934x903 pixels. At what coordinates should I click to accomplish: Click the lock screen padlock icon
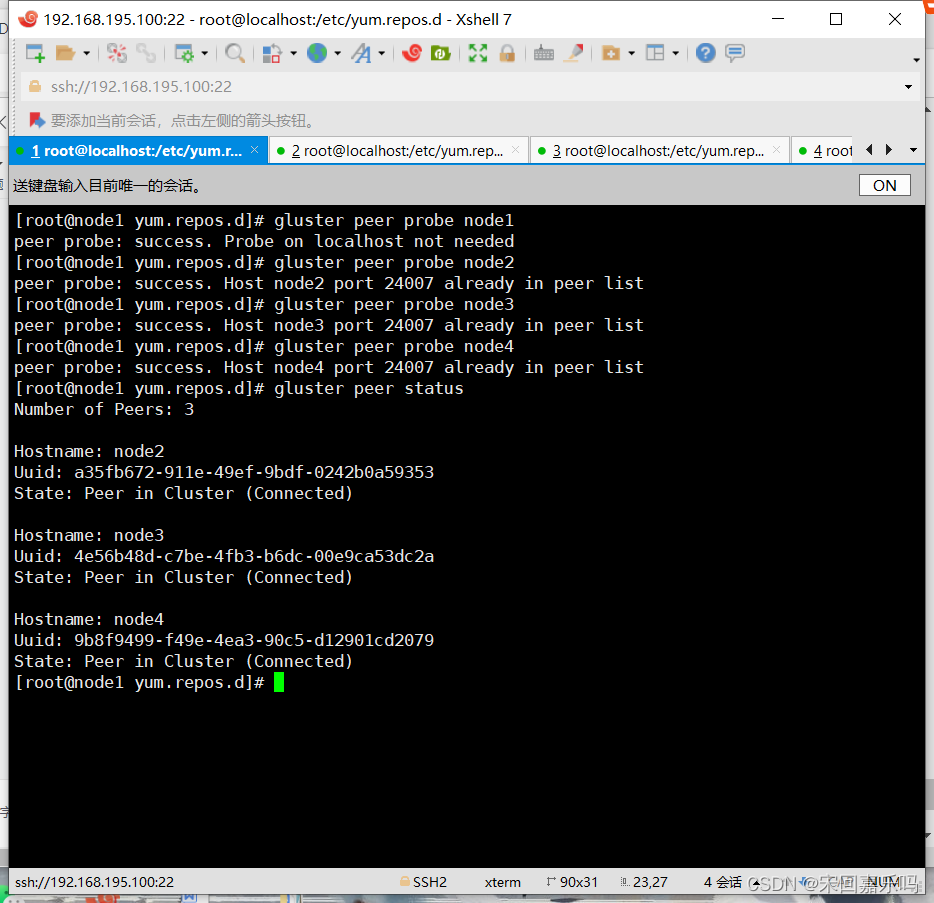[x=507, y=54]
